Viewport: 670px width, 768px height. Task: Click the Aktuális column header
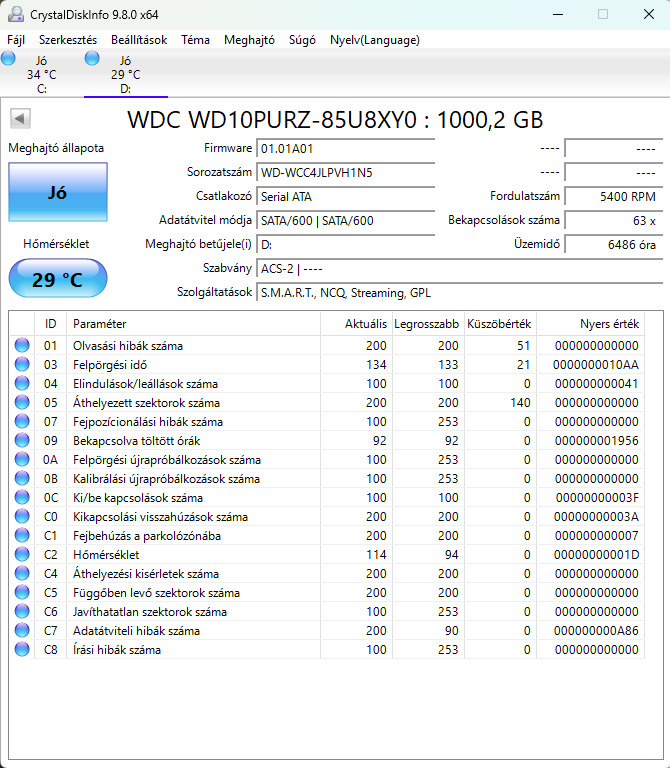(356, 324)
